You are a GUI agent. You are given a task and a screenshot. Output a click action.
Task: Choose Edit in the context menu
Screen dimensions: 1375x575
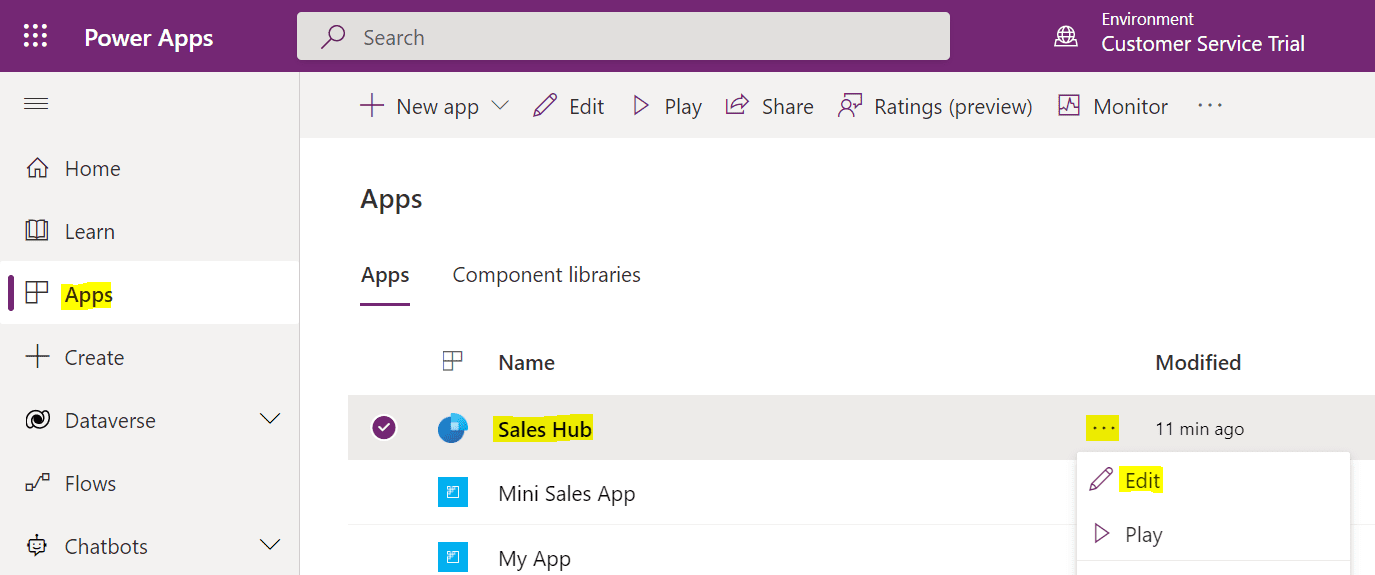click(x=1213, y=480)
